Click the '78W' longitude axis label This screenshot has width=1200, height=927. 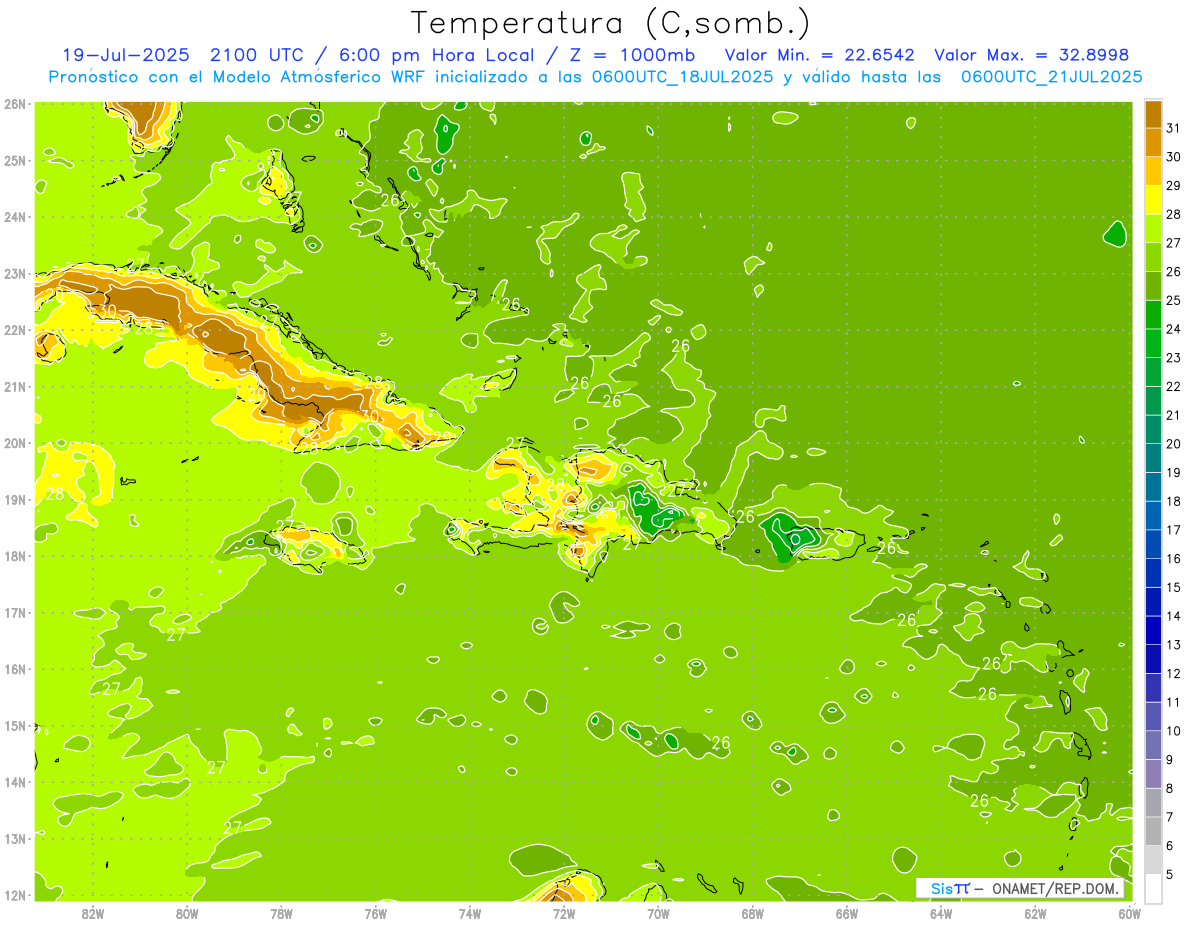coord(281,913)
